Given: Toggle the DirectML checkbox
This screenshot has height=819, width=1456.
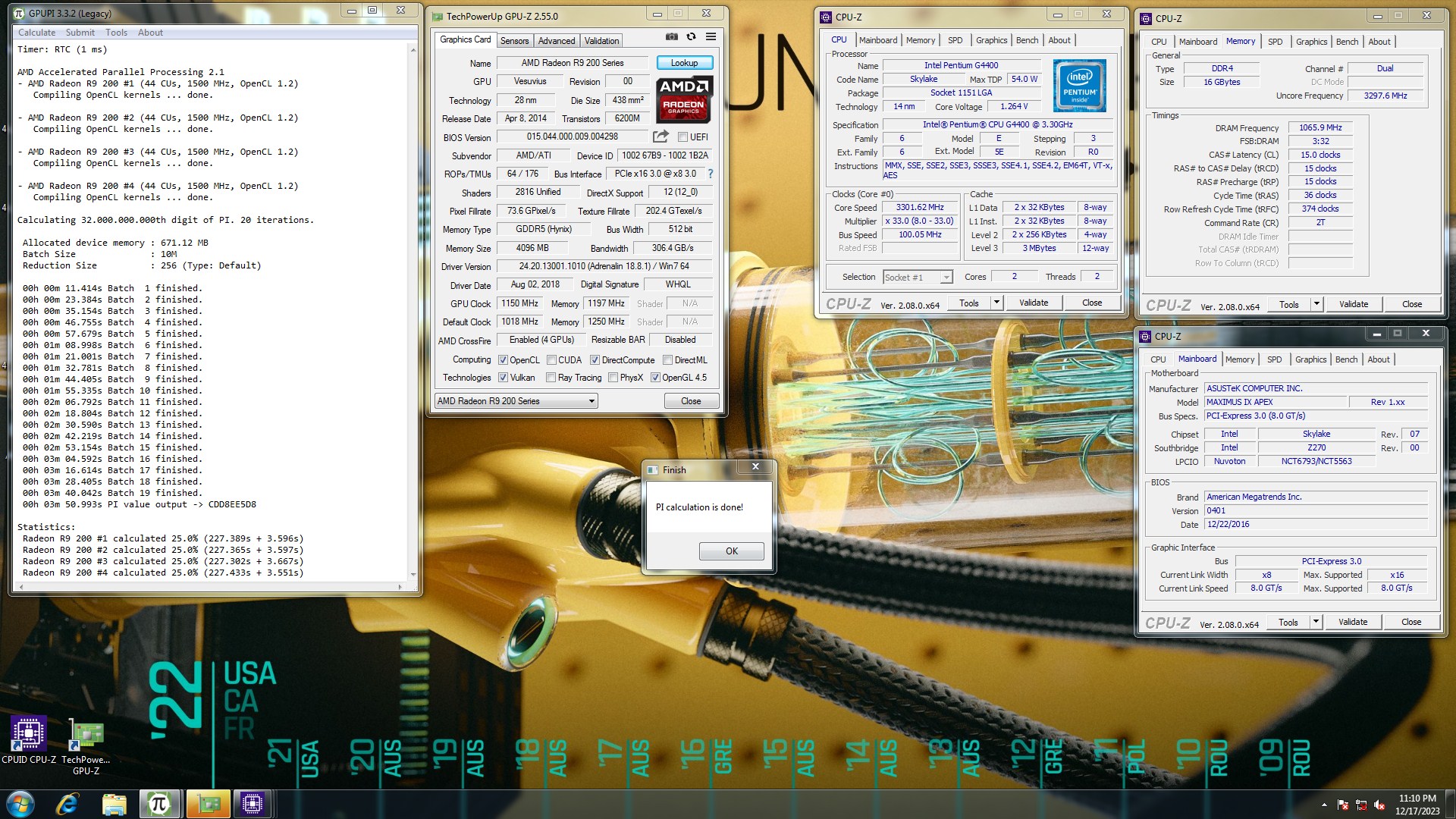Looking at the screenshot, I should point(667,360).
